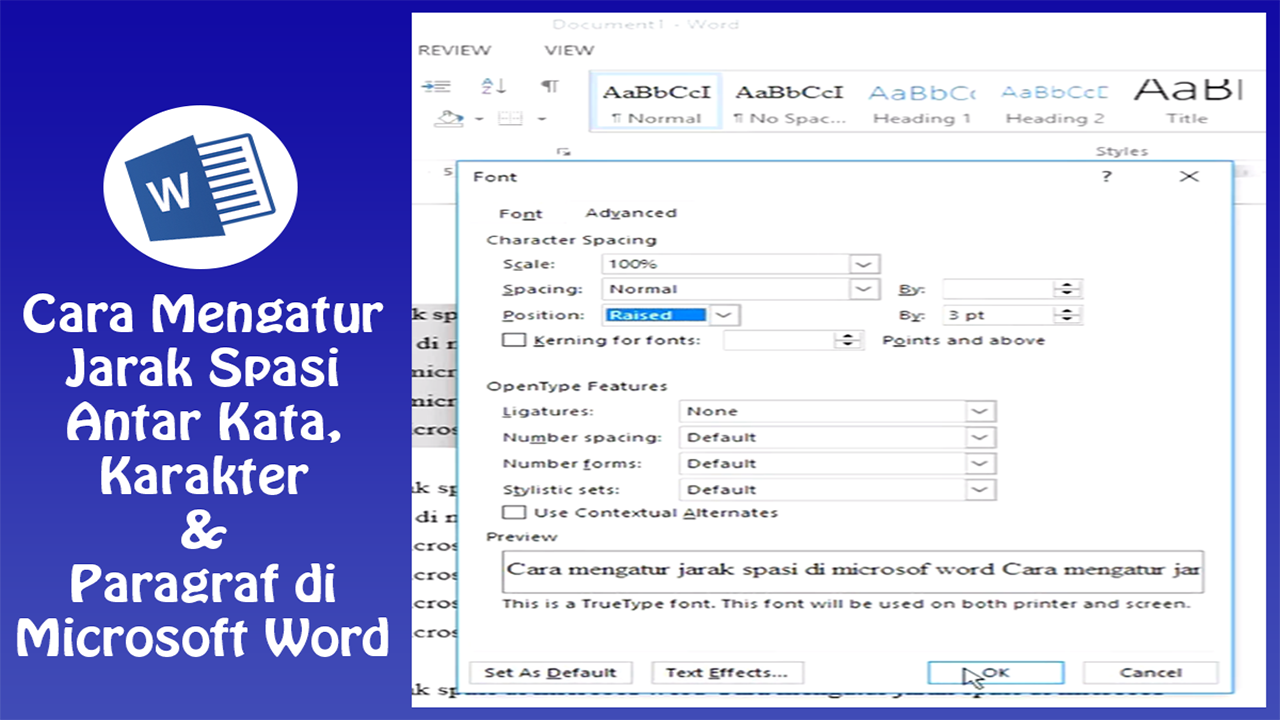Open the Ligatures dropdown

click(981, 411)
